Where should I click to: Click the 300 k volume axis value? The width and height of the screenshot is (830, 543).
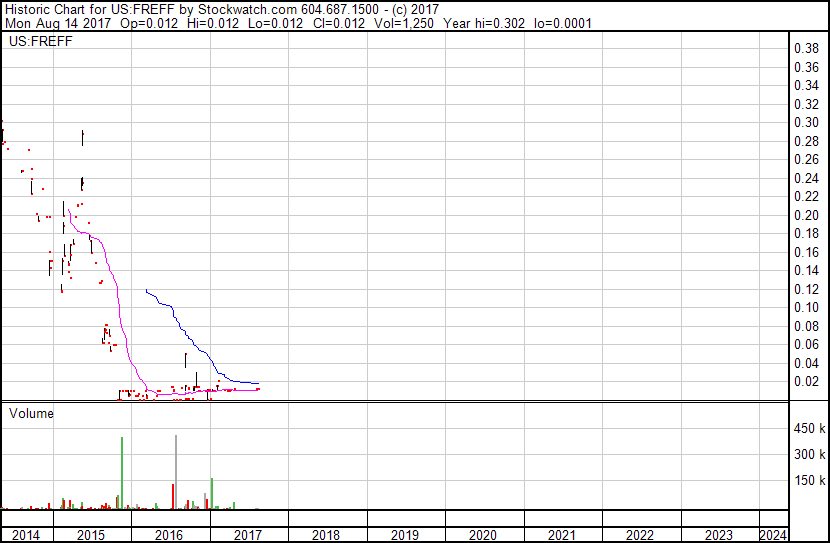[x=809, y=454]
